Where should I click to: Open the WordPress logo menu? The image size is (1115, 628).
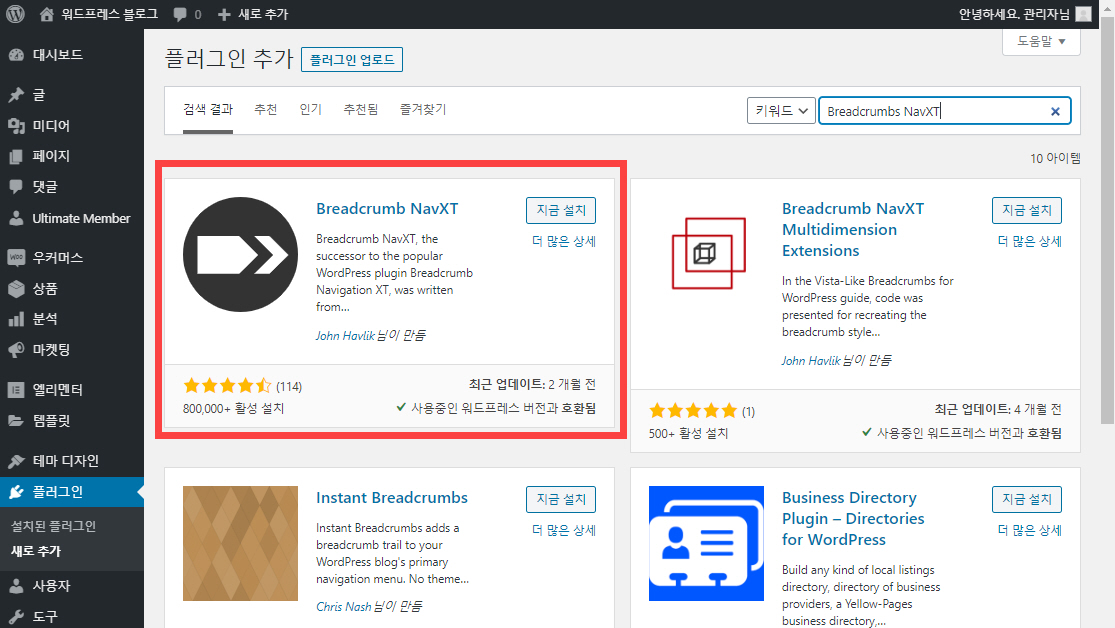[x=15, y=14]
